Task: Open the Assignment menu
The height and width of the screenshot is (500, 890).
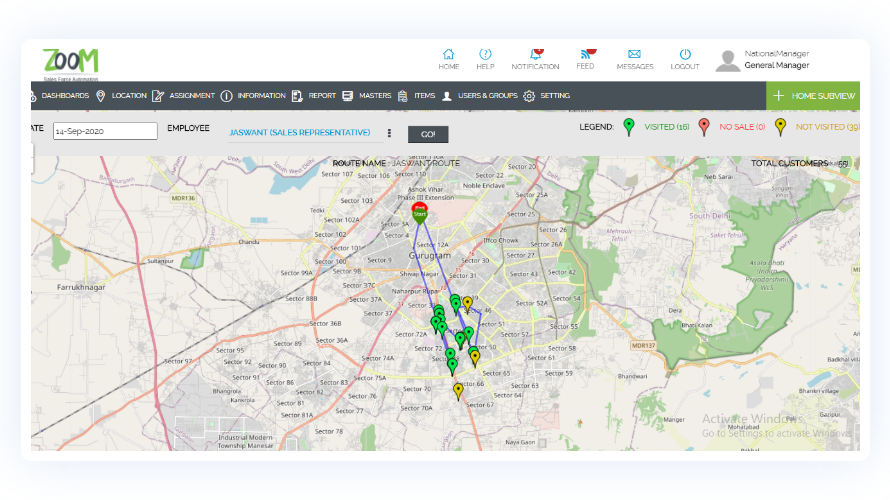Action: pos(184,96)
